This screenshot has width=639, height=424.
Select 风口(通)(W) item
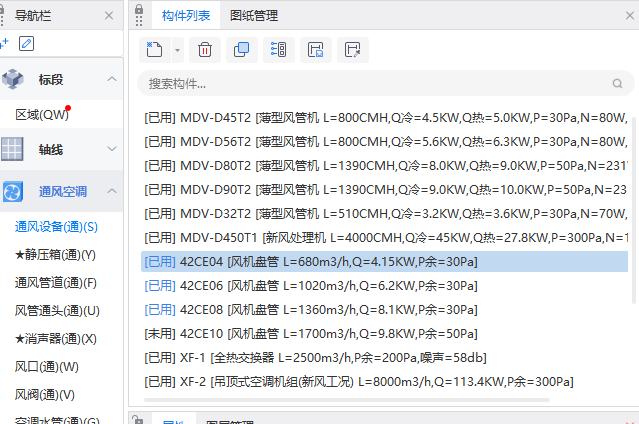(x=46, y=367)
